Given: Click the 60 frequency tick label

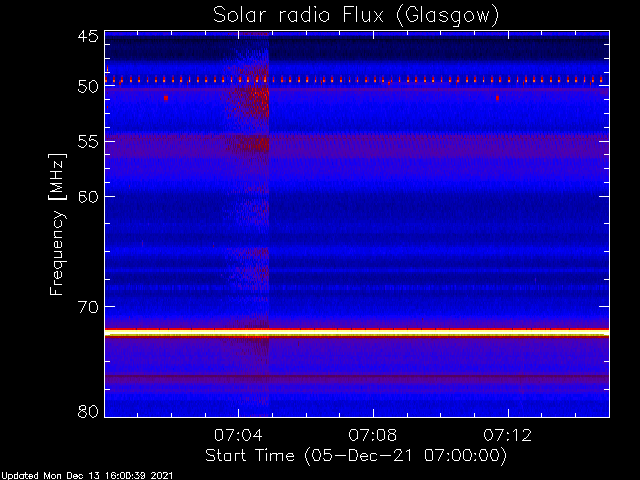Looking at the screenshot, I should coord(88,197).
